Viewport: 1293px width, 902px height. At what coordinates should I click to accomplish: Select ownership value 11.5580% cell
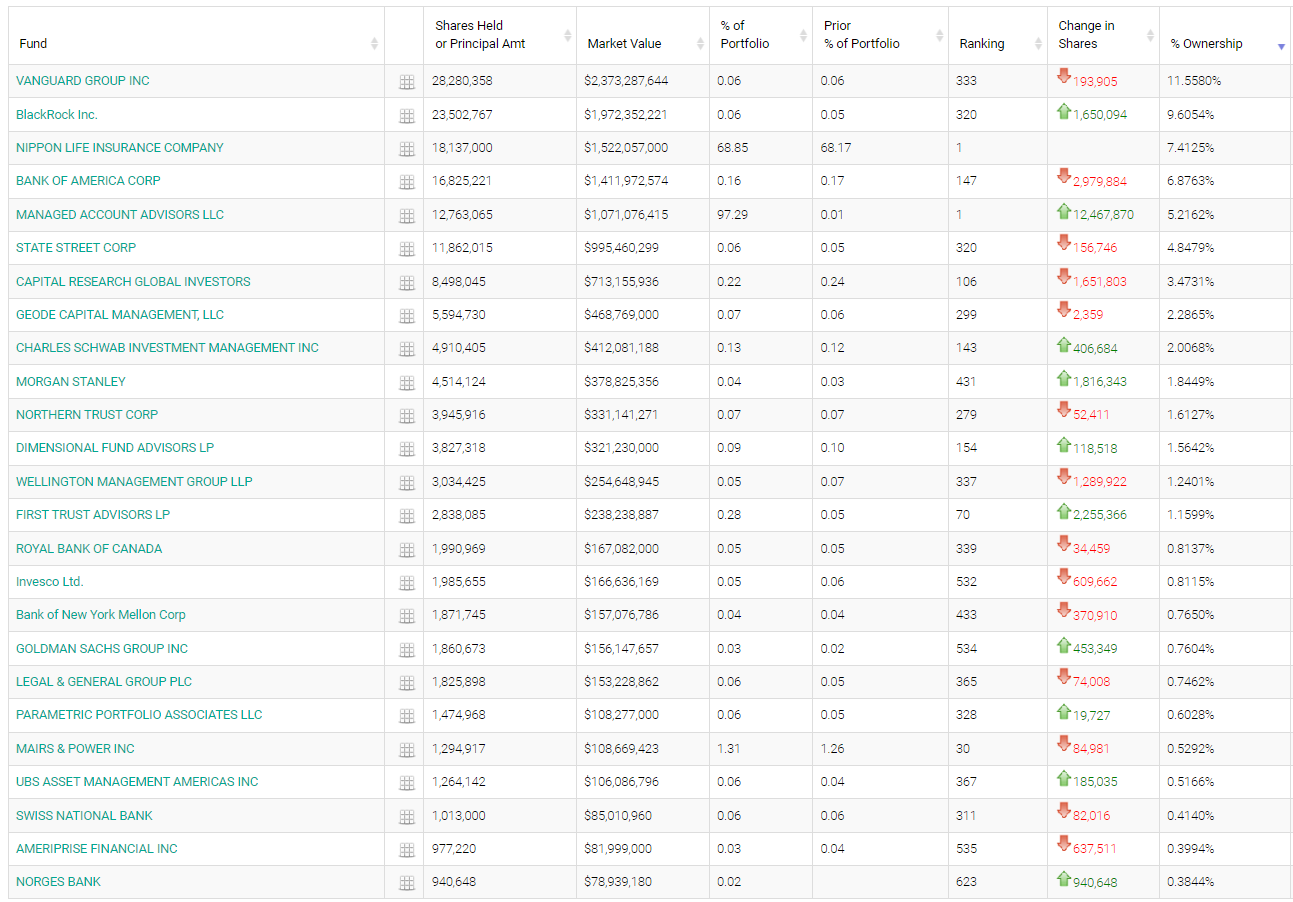pos(1225,81)
